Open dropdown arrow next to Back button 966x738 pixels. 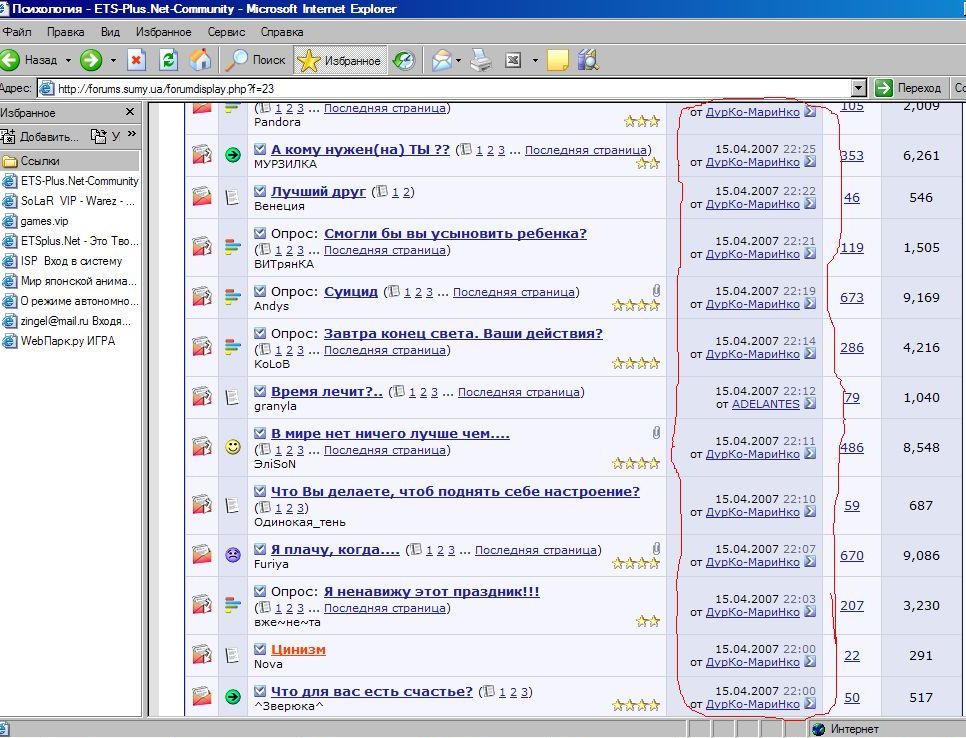click(x=68, y=60)
